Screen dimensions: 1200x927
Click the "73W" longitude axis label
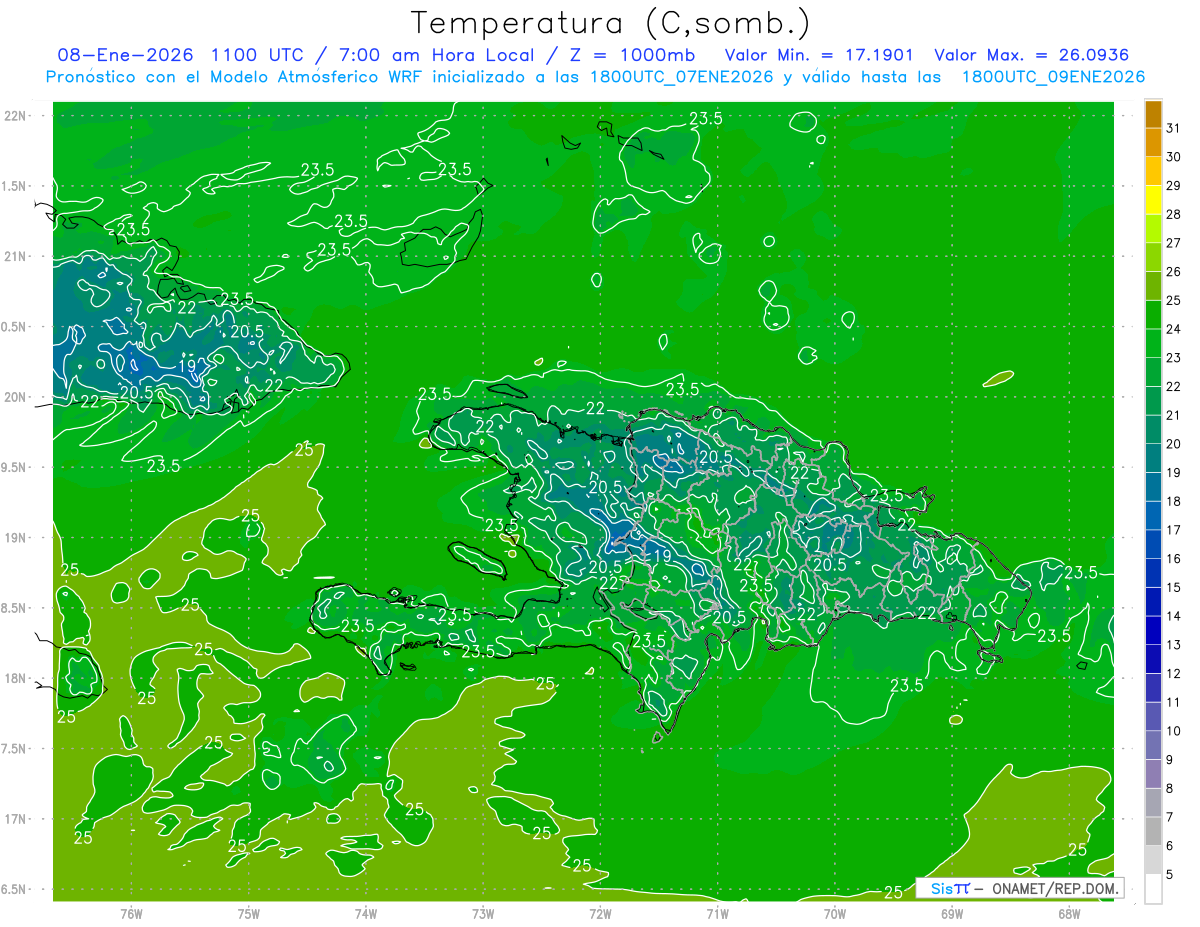pos(483,914)
